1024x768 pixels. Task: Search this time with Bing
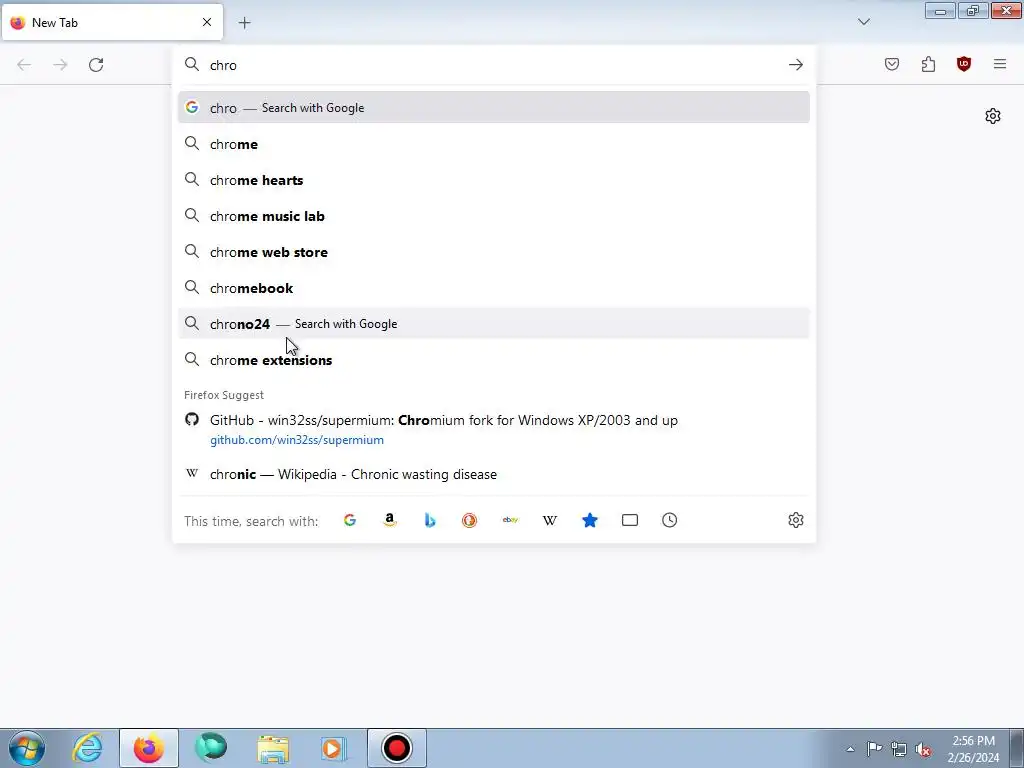pos(430,520)
